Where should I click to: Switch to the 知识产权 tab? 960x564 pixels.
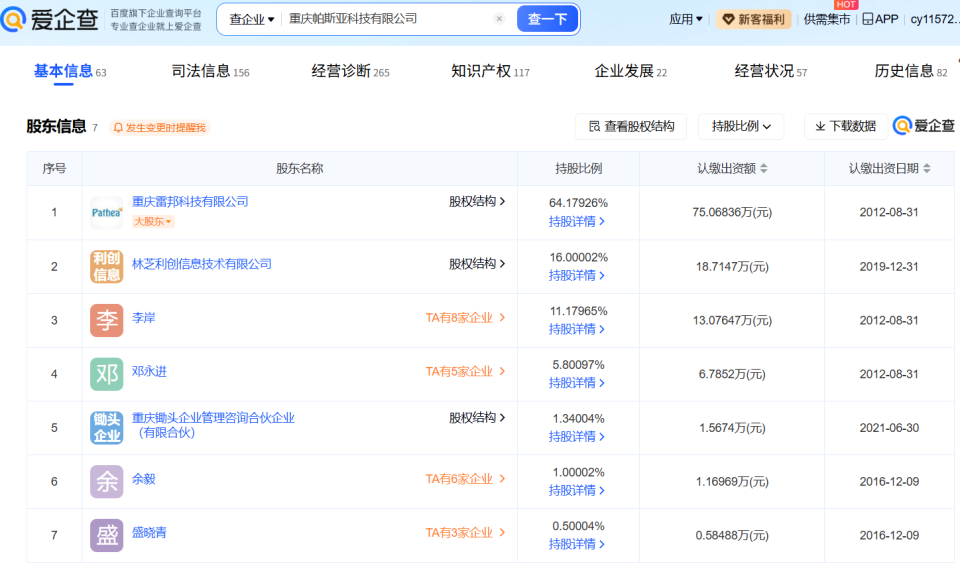pyautogui.click(x=490, y=71)
